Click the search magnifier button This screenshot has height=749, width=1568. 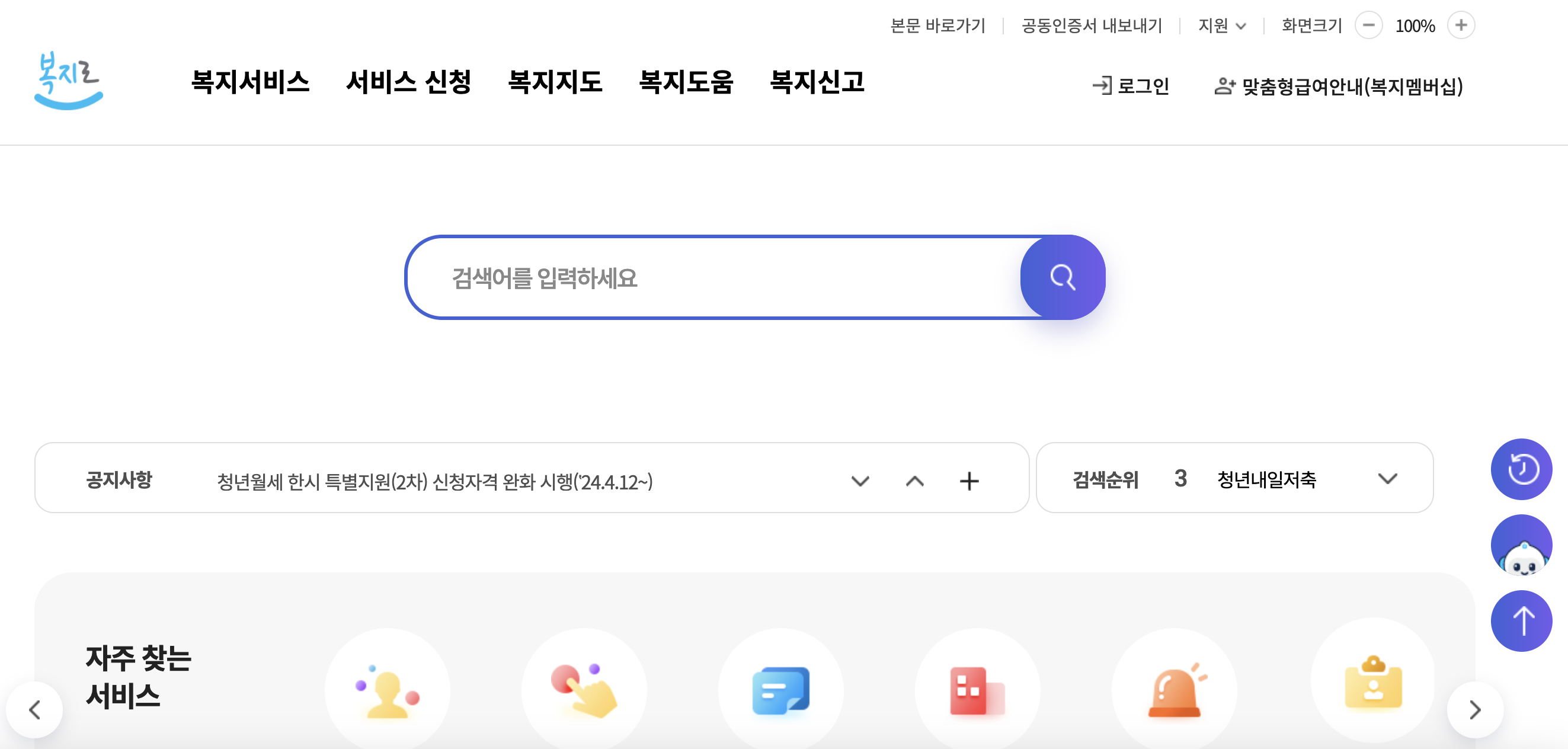(x=1061, y=277)
